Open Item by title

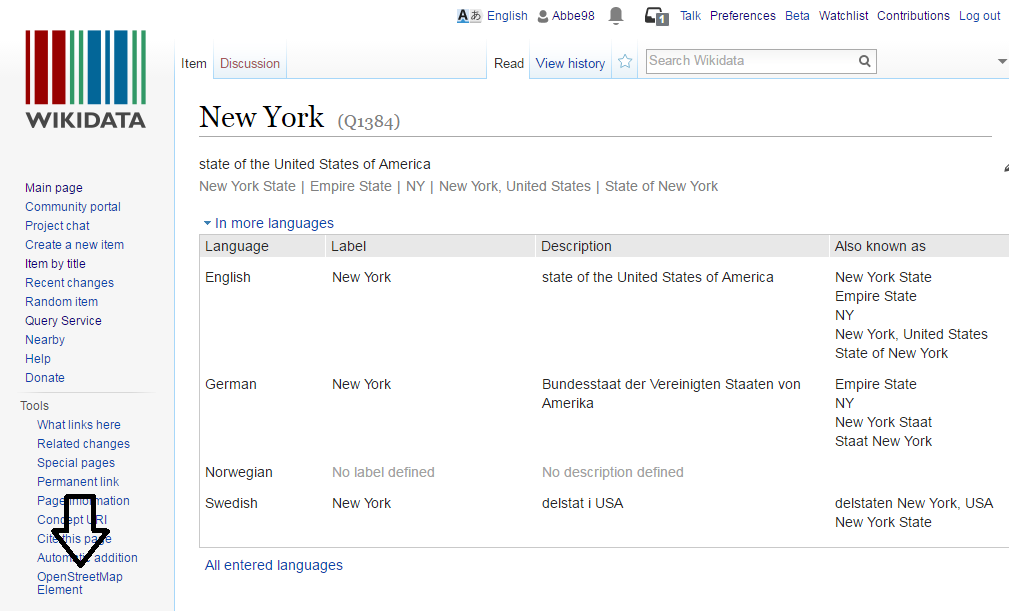pyautogui.click(x=55, y=264)
